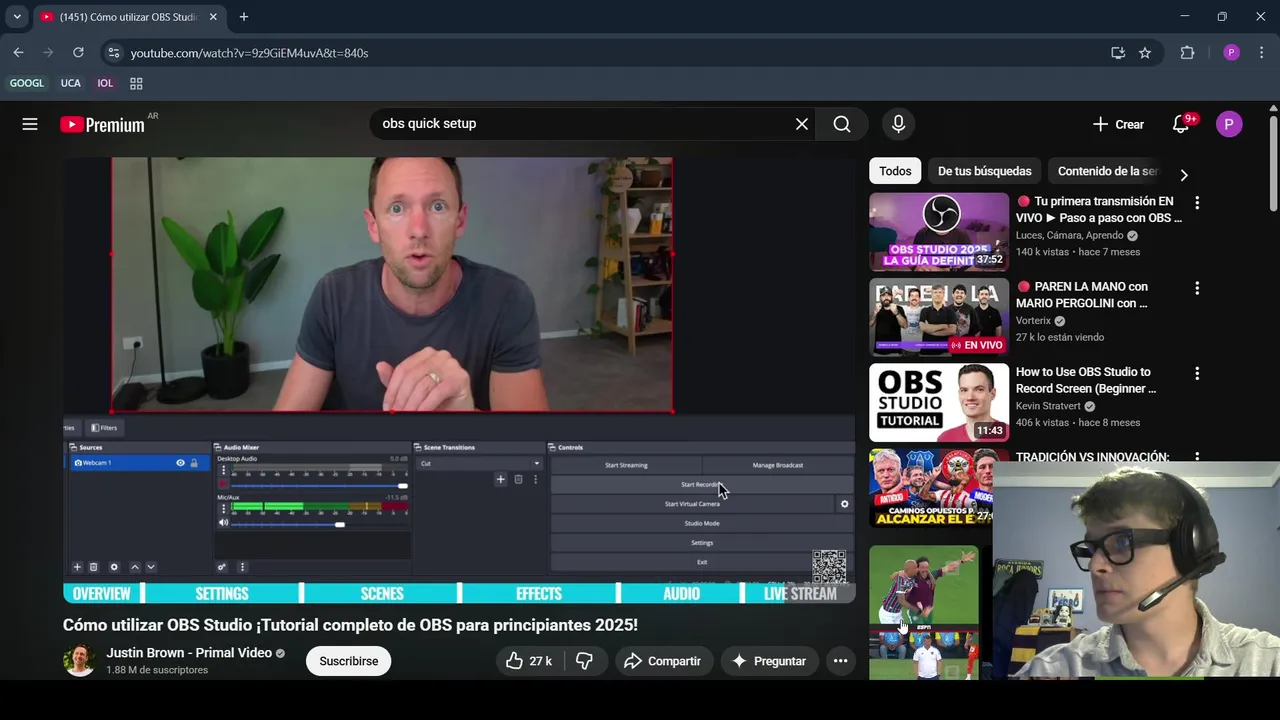1280x720 pixels.
Task: Open more actions three-dot button under video
Action: 840,661
